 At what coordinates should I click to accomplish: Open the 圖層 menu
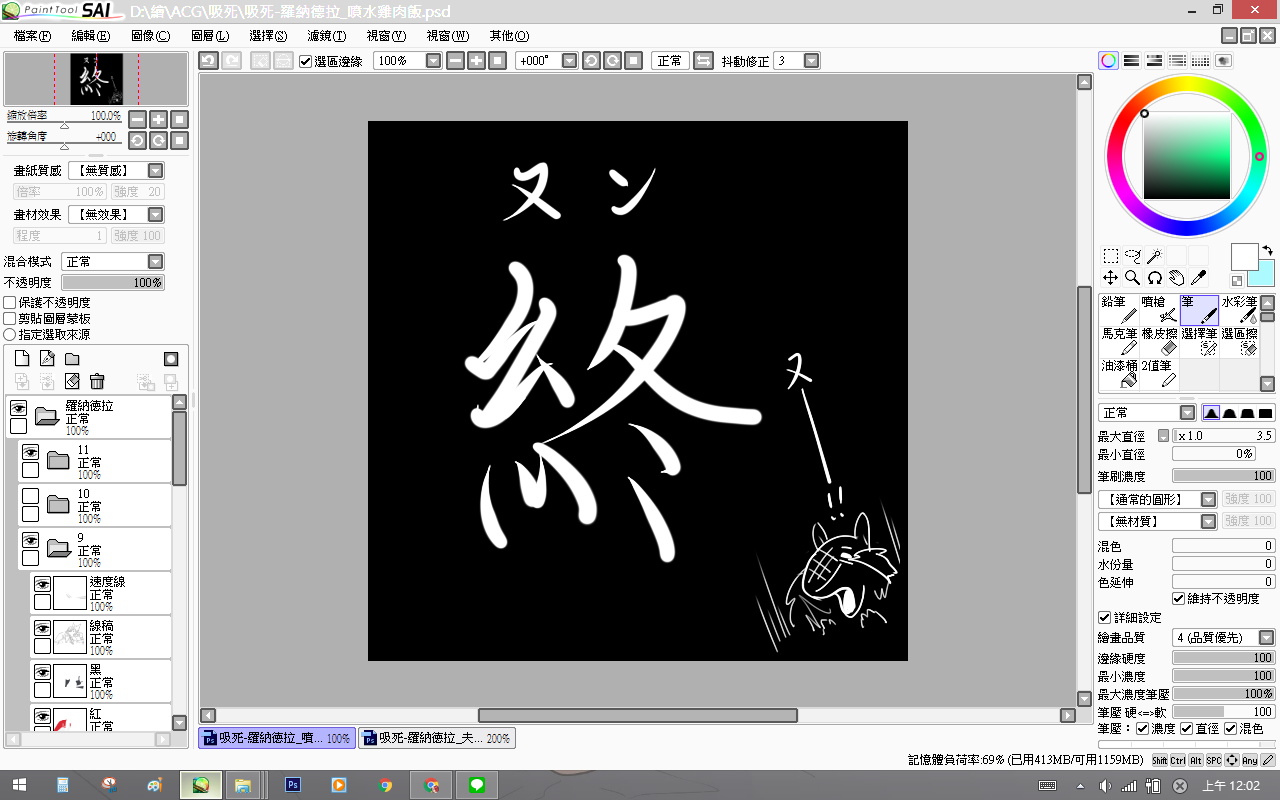click(x=209, y=36)
